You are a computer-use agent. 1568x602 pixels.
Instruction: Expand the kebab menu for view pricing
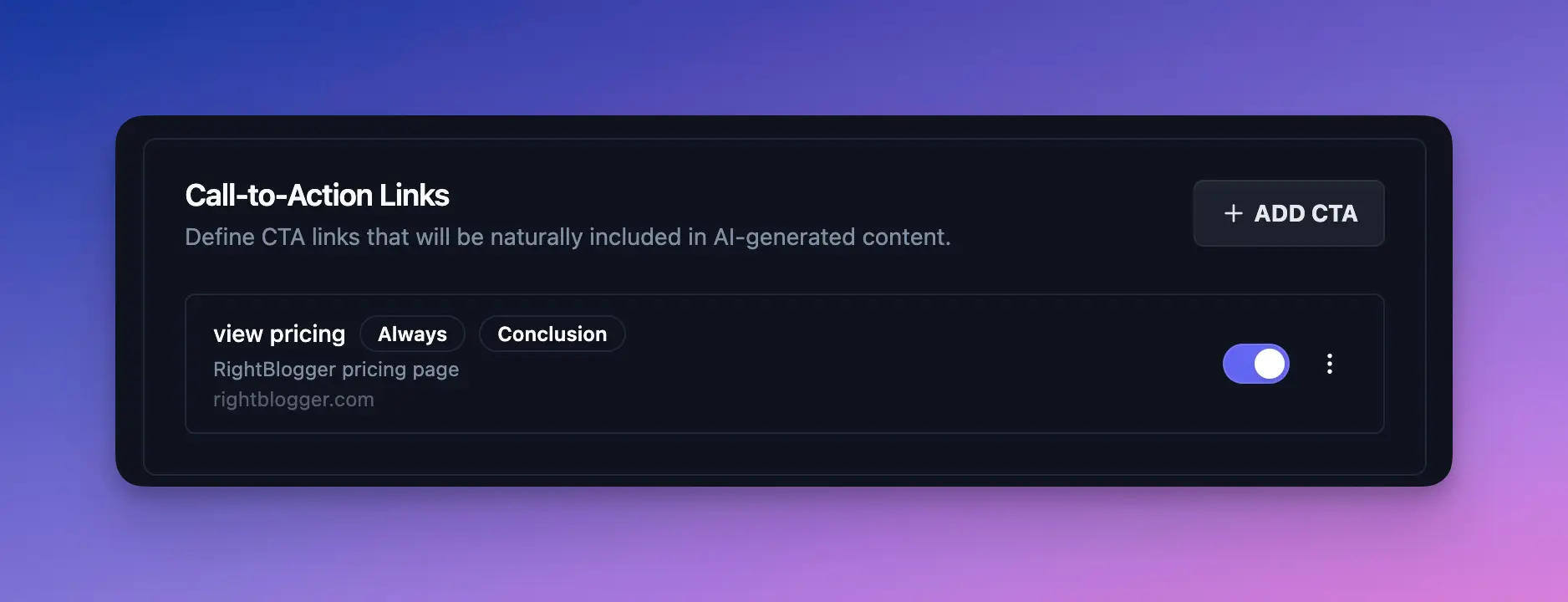[1329, 364]
